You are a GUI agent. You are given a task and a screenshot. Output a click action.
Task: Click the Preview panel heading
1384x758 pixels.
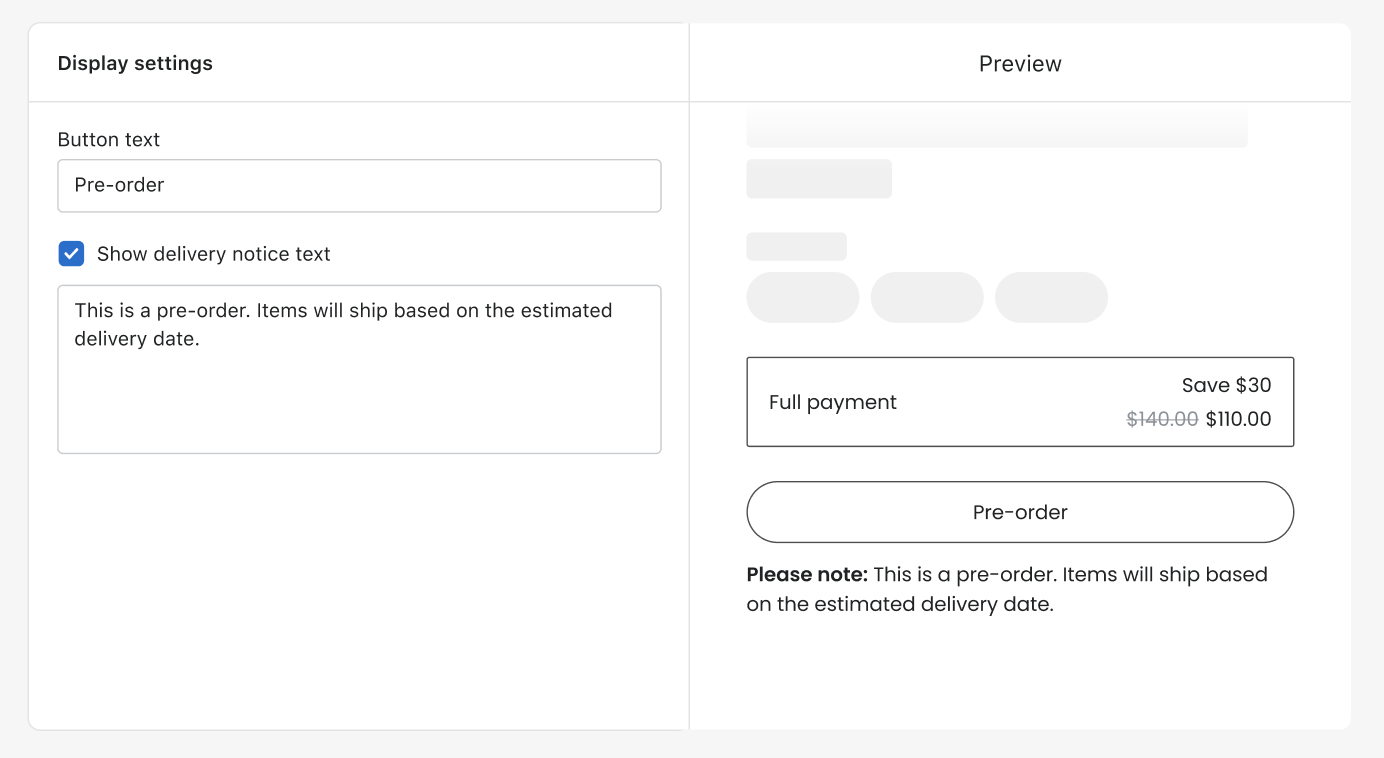coord(1020,63)
